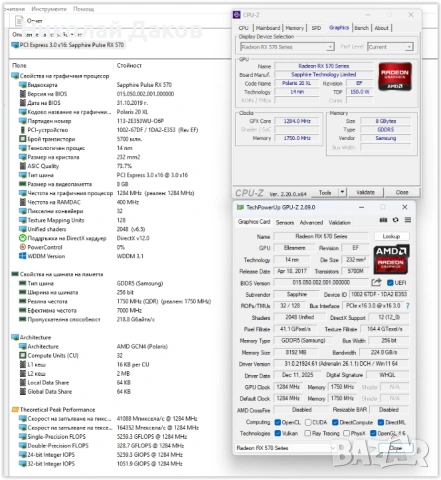Click the Compute Units (CU) row icon
Viewport: 441px width, 480px height.
click(x=22, y=355)
